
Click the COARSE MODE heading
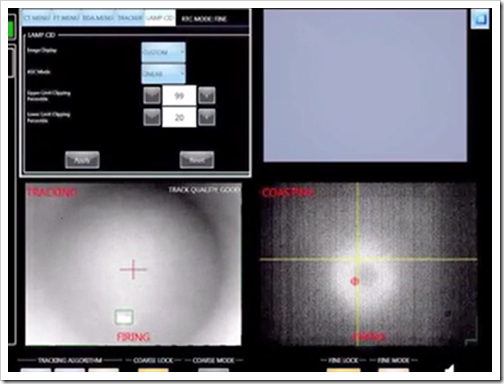[213, 360]
